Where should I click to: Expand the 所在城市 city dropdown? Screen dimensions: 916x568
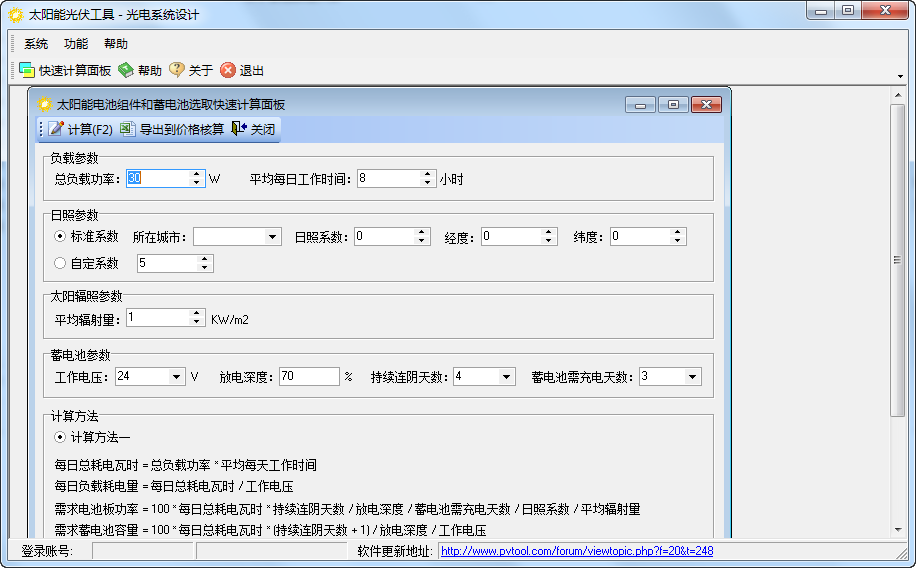272,237
